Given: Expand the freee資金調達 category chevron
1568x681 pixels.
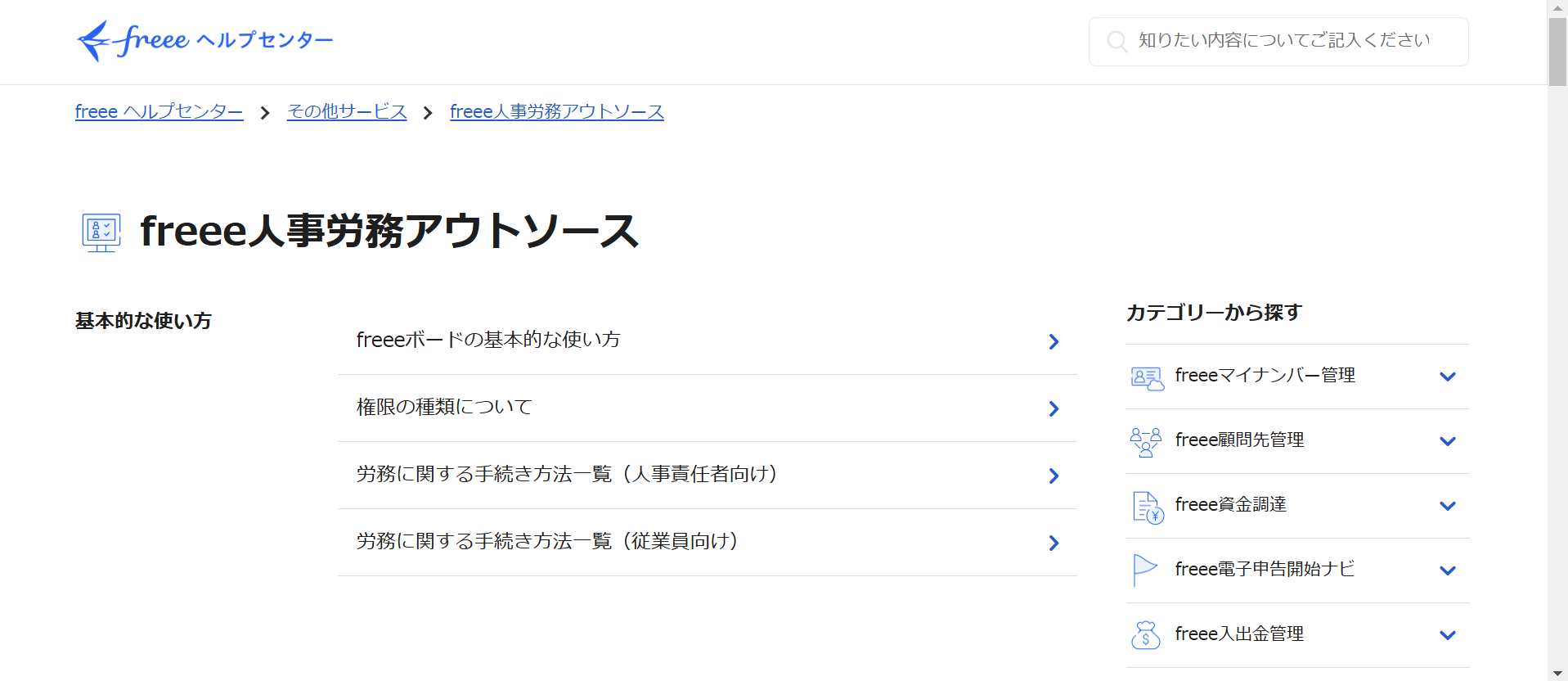Looking at the screenshot, I should (x=1448, y=506).
